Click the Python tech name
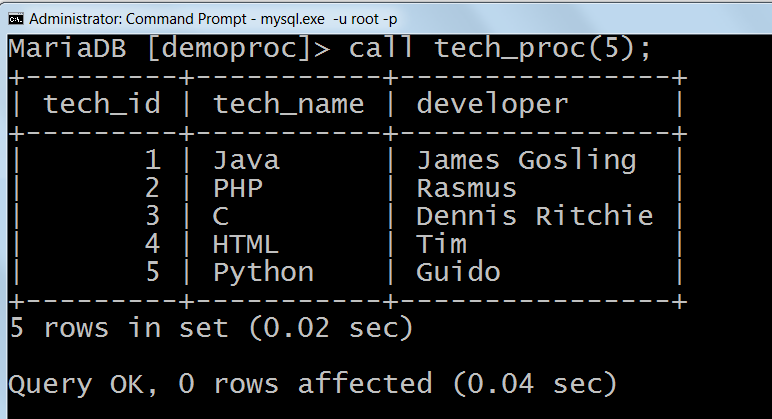Image resolution: width=772 pixels, height=419 pixels. pos(264,272)
